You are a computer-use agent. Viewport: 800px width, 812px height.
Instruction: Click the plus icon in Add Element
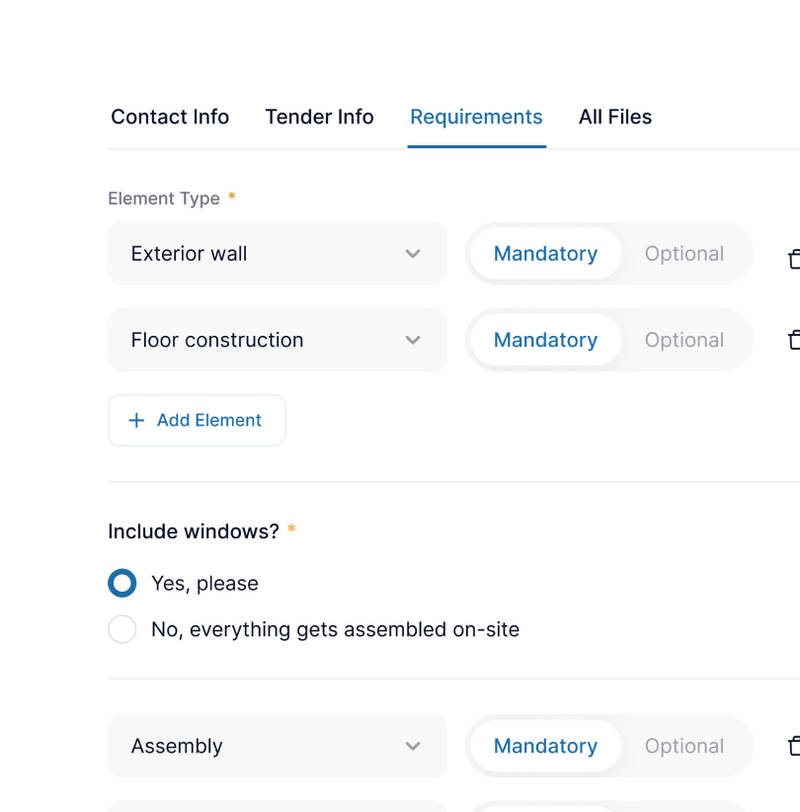point(137,421)
